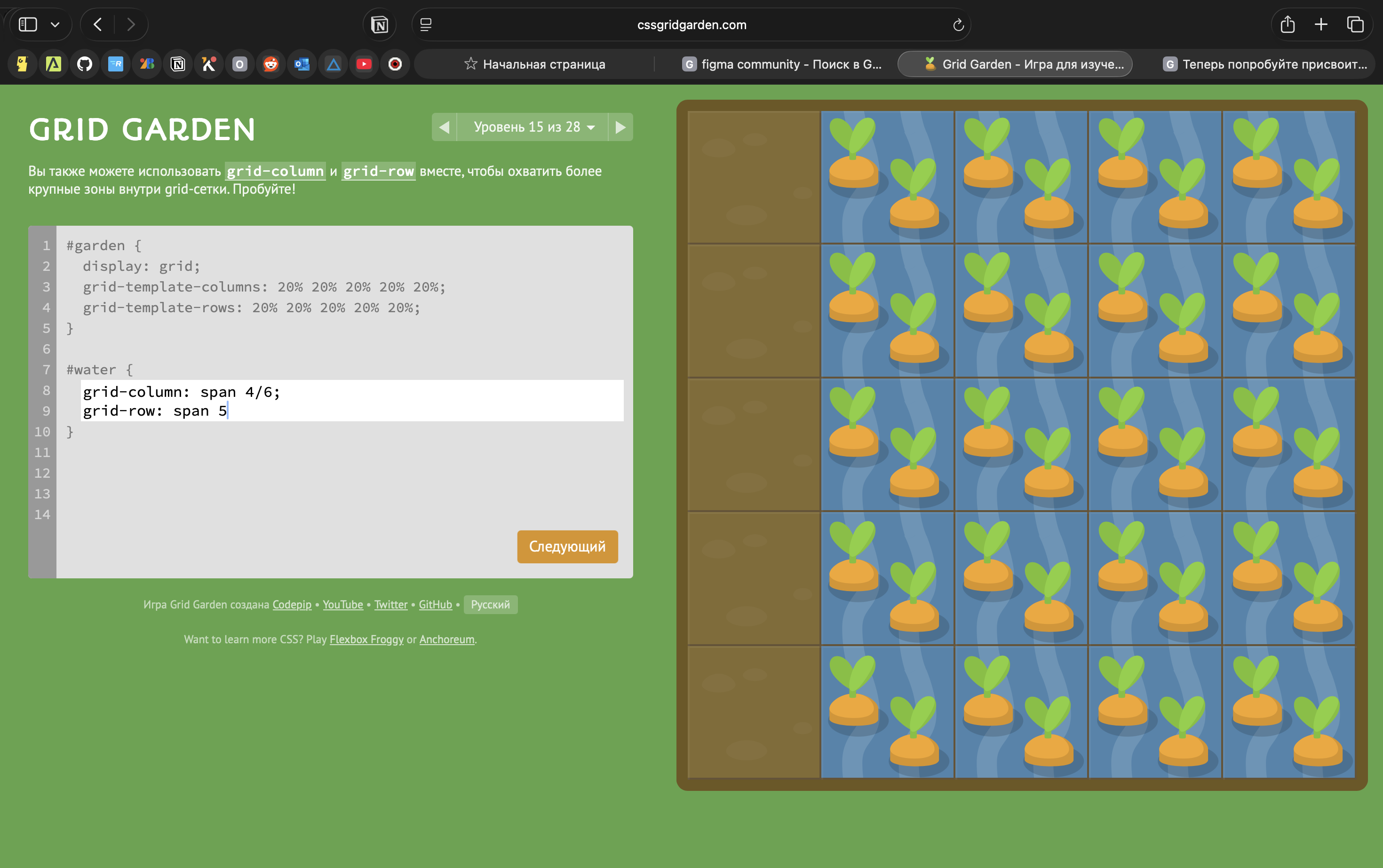Toggle the Safari sidebar
The width and height of the screenshot is (1383, 868).
[x=28, y=24]
